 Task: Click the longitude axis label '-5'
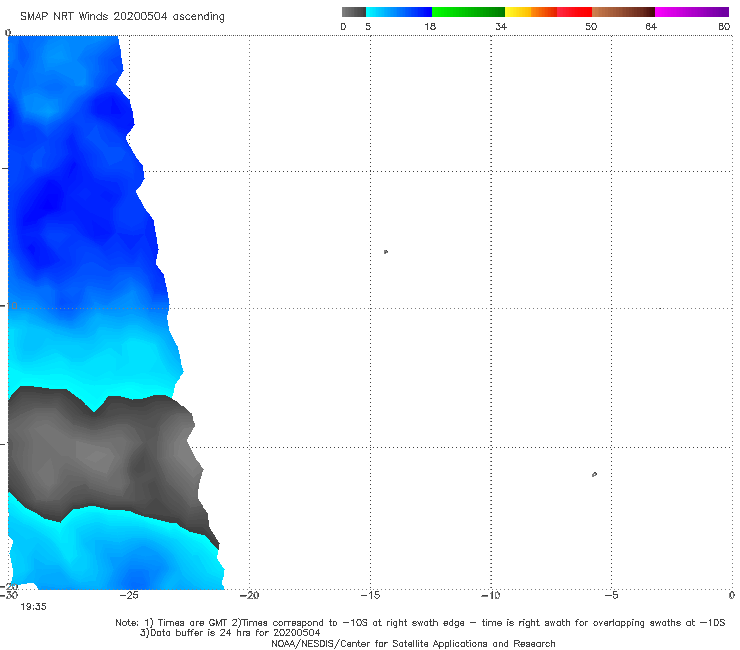pyautogui.click(x=611, y=596)
